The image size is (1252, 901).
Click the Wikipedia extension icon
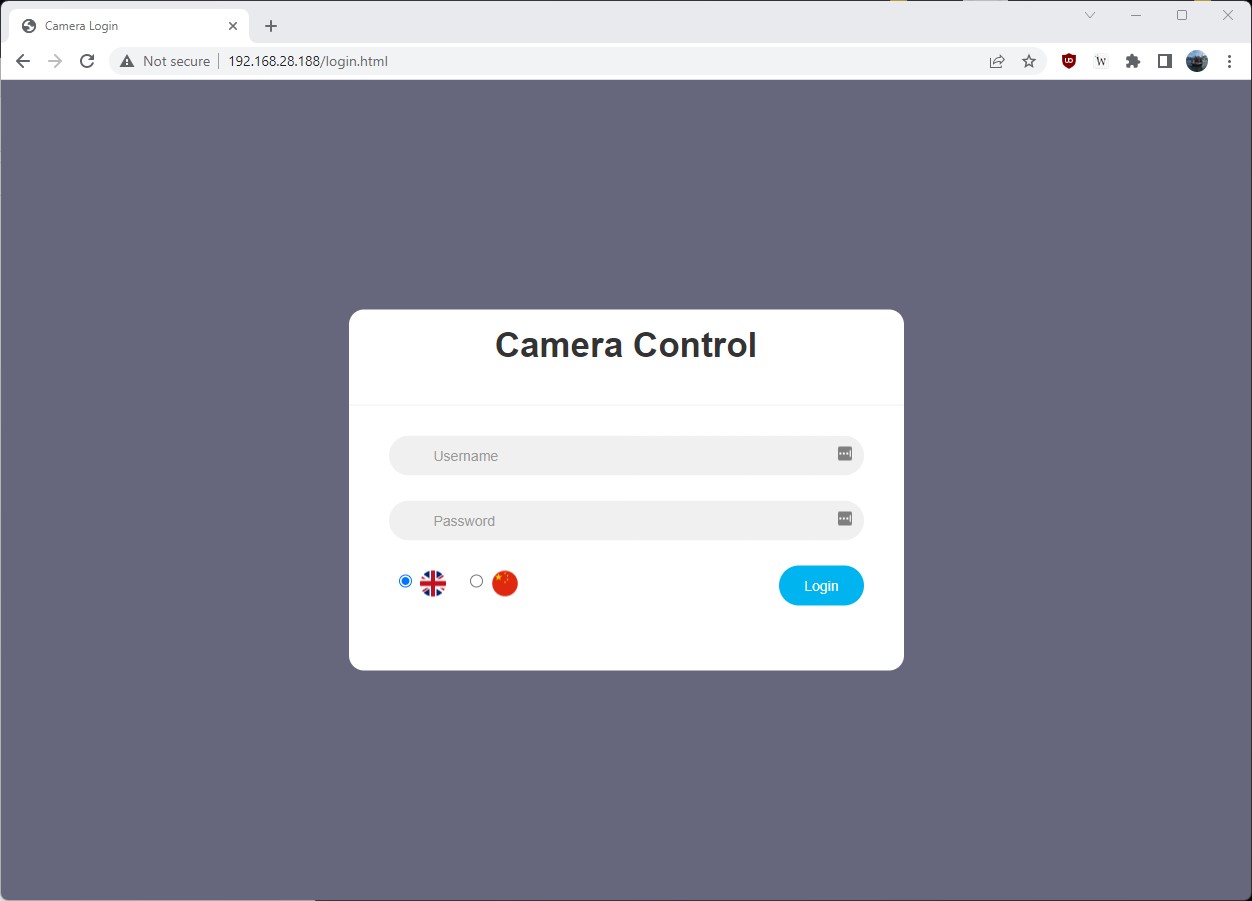(x=1101, y=61)
